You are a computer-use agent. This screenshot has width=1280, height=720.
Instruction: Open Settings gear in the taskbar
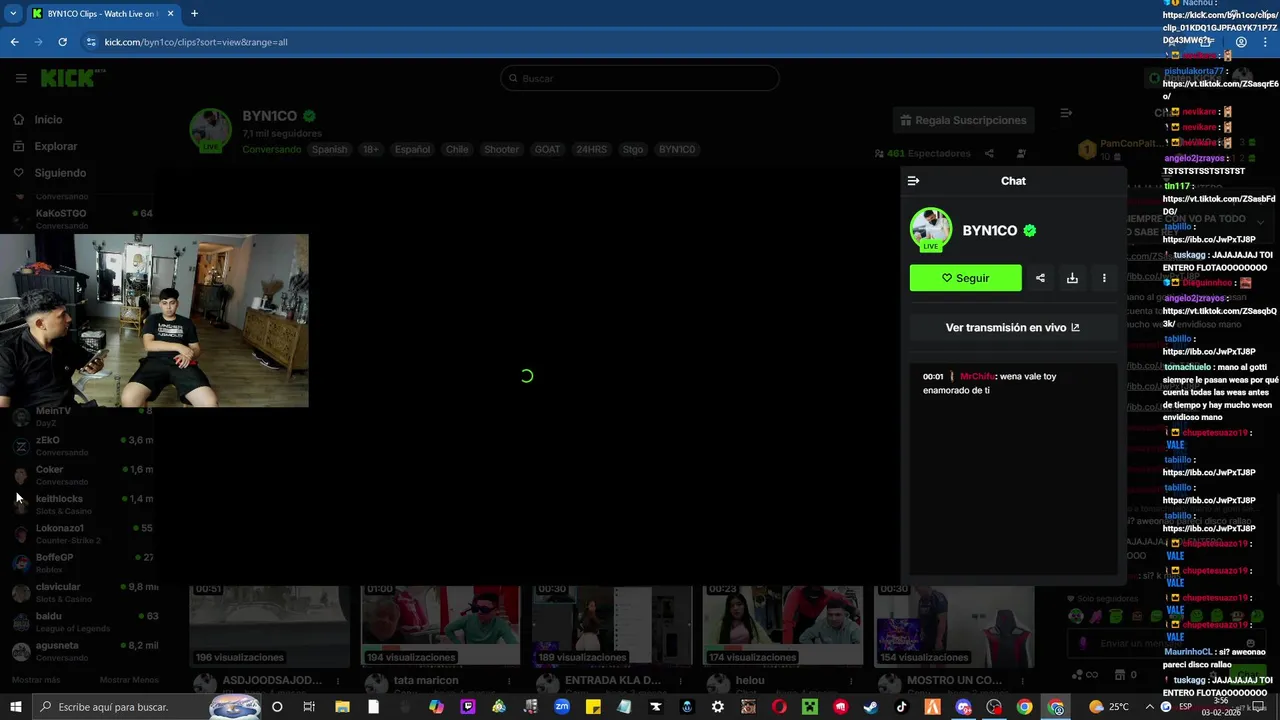(717, 707)
